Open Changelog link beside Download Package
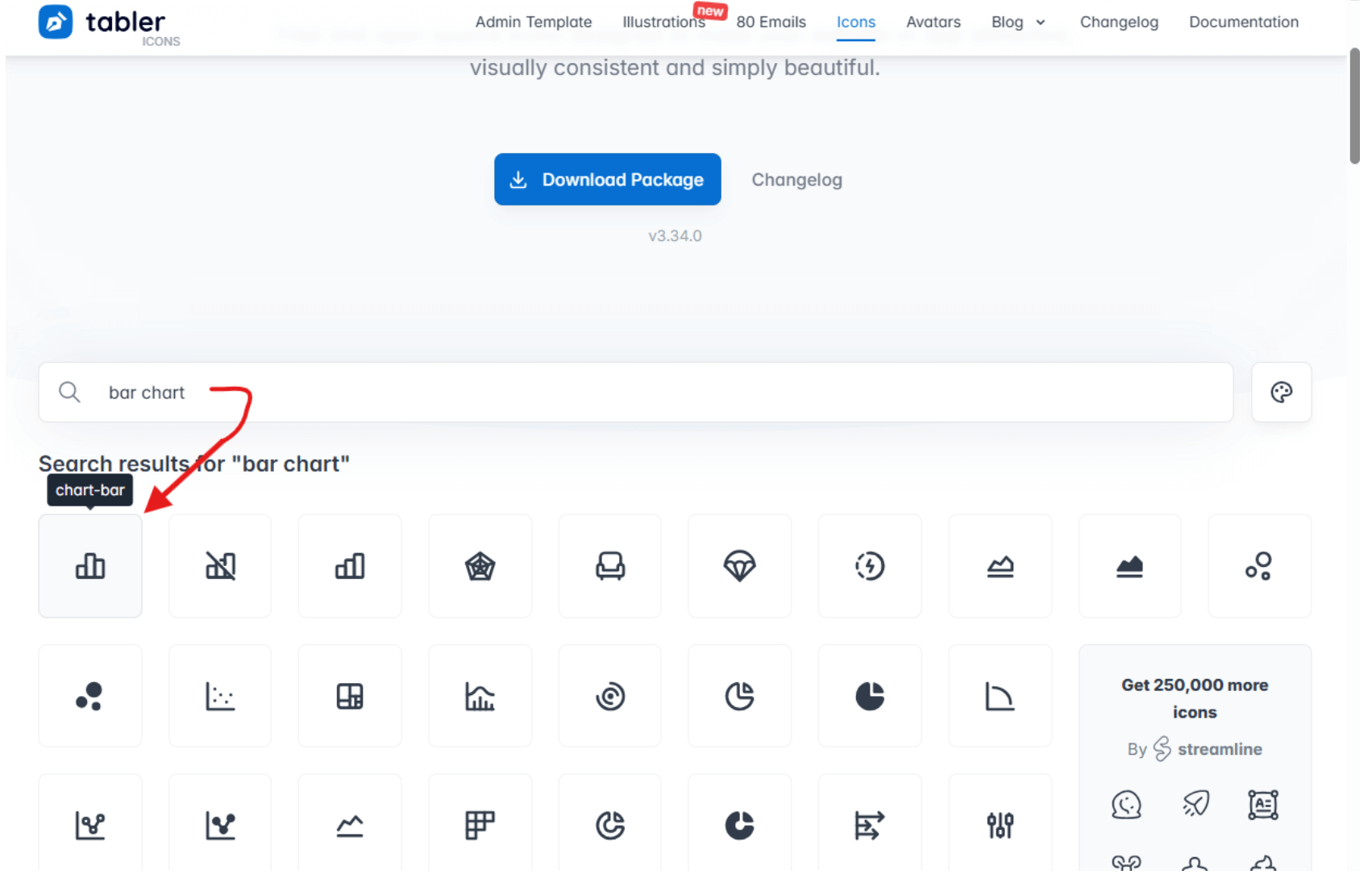 pyautogui.click(x=797, y=180)
